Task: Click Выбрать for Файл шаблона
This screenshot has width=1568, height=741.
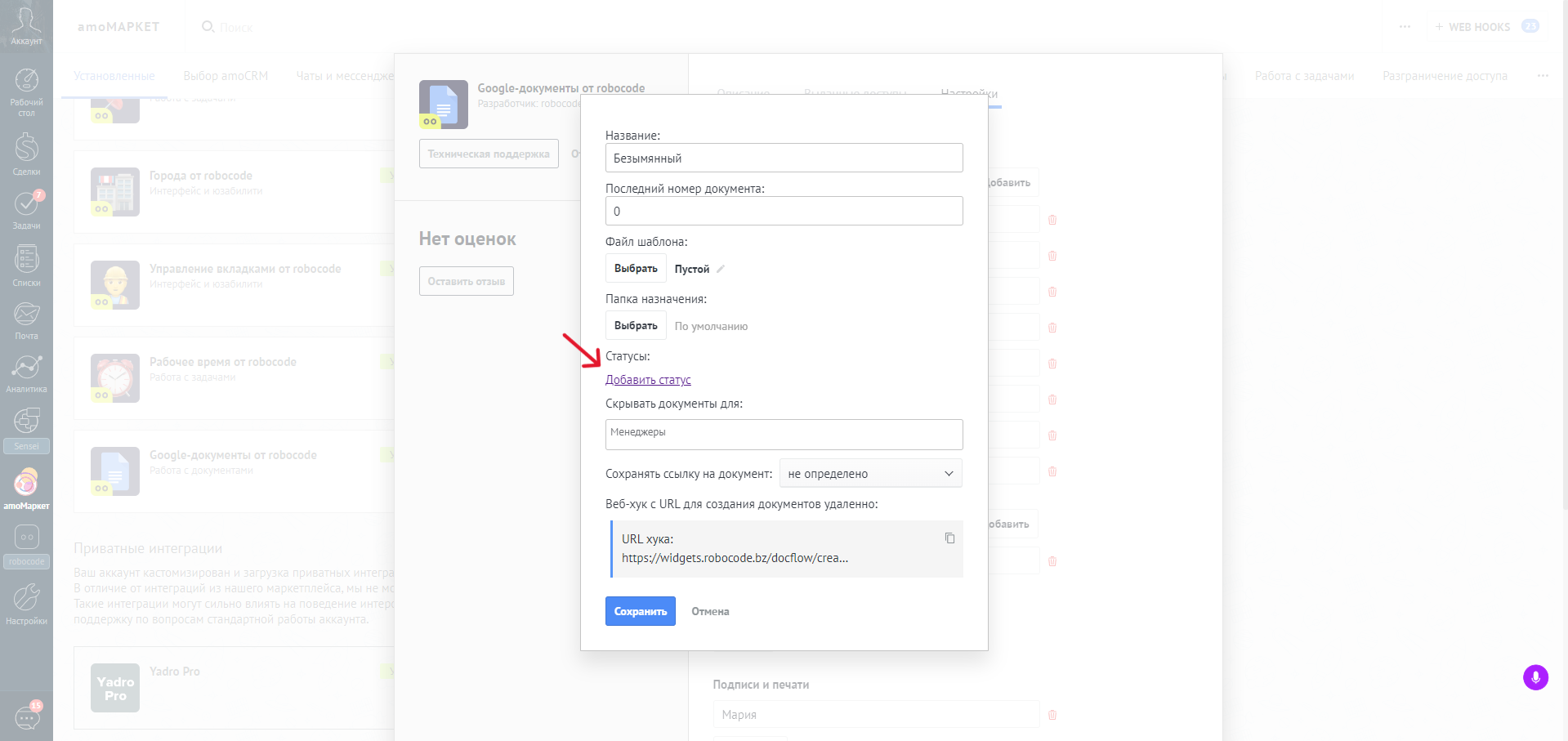Action: (636, 269)
